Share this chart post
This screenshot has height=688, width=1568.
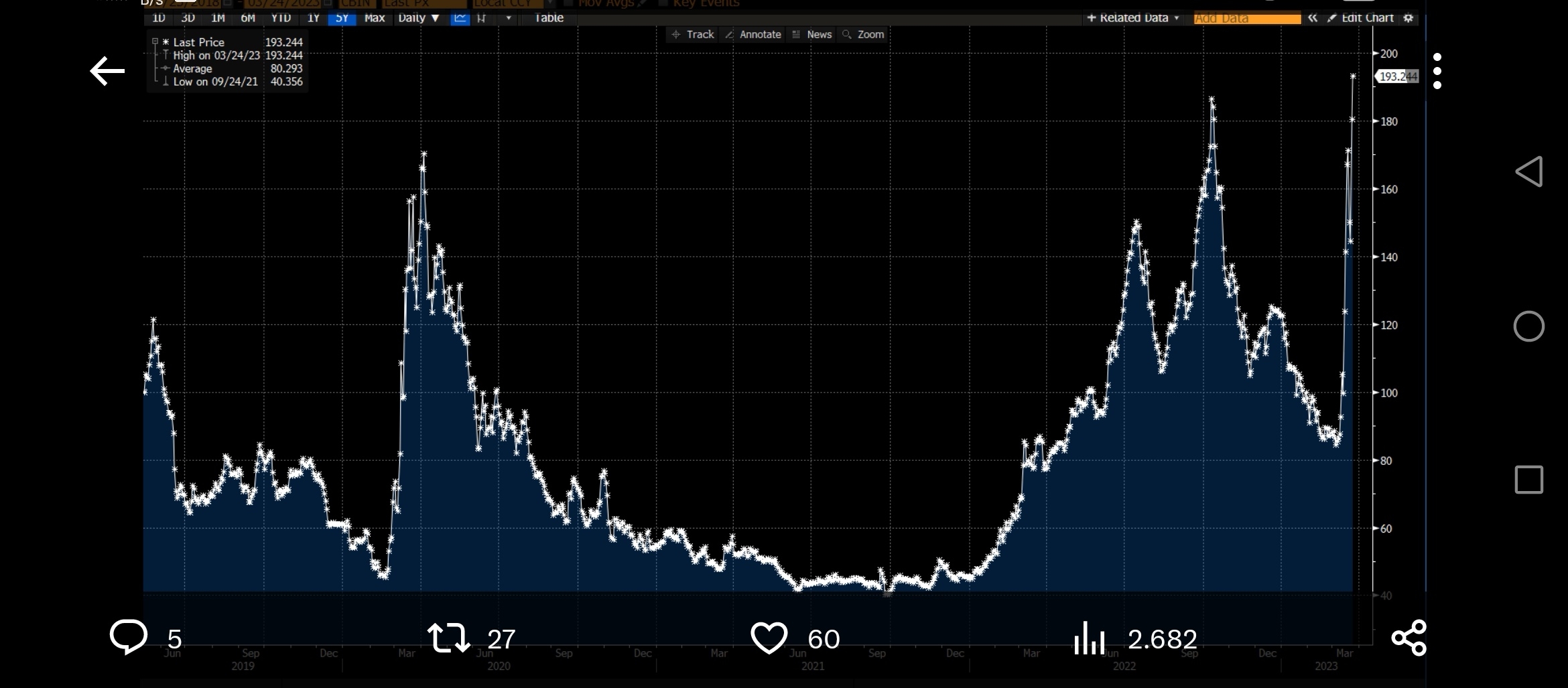click(1409, 638)
